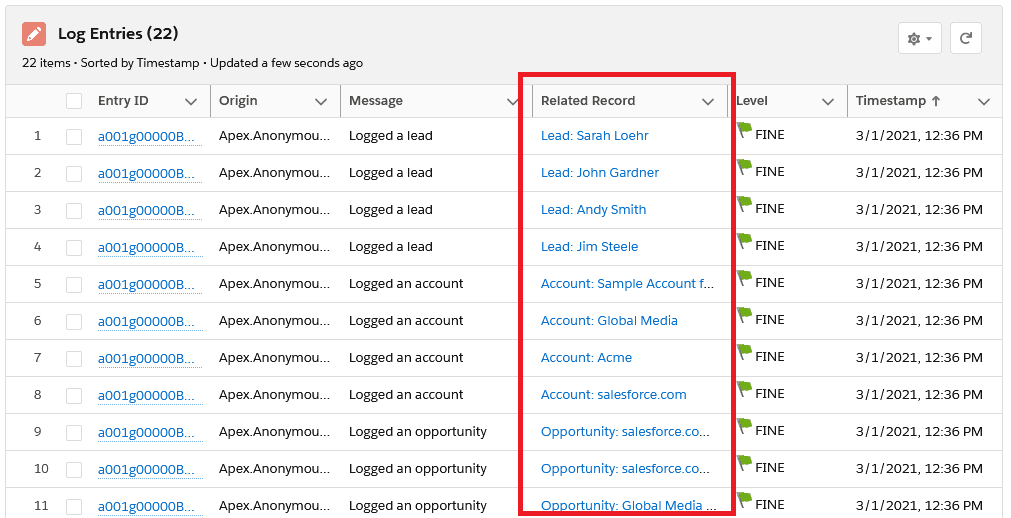This screenshot has width=1011, height=518.
Task: Open Entry ID column dropdown
Action: point(191,101)
